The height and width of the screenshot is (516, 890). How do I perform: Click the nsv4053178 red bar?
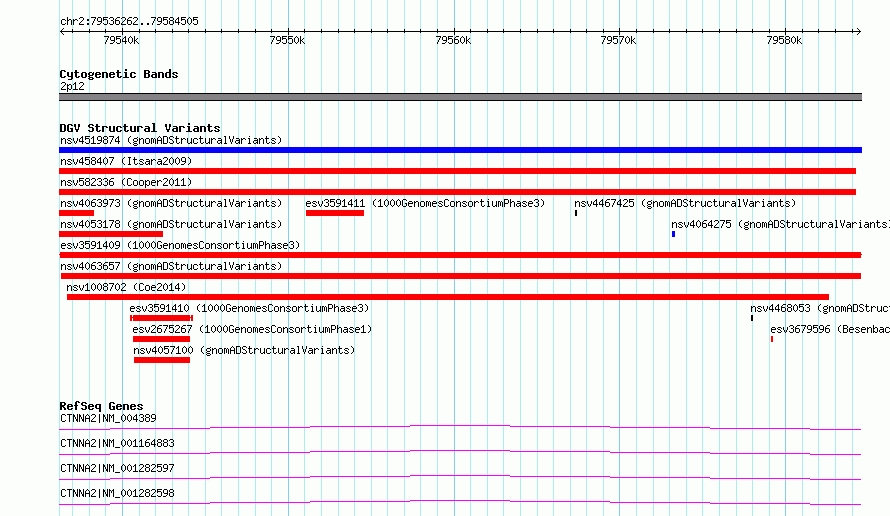pyautogui.click(x=111, y=234)
